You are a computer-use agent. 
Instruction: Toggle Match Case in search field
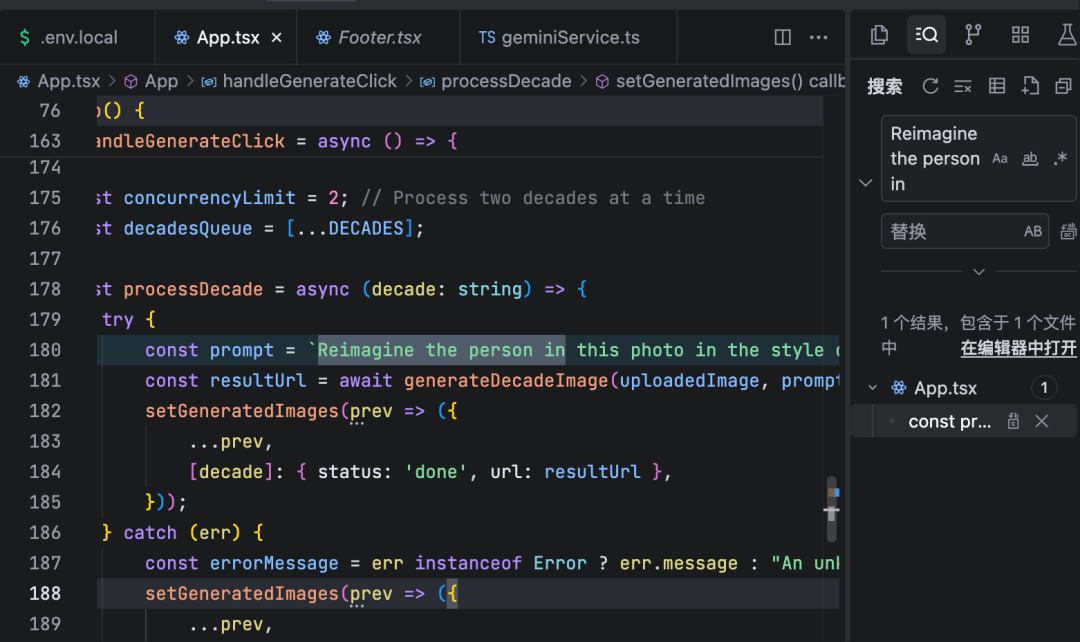click(1000, 159)
